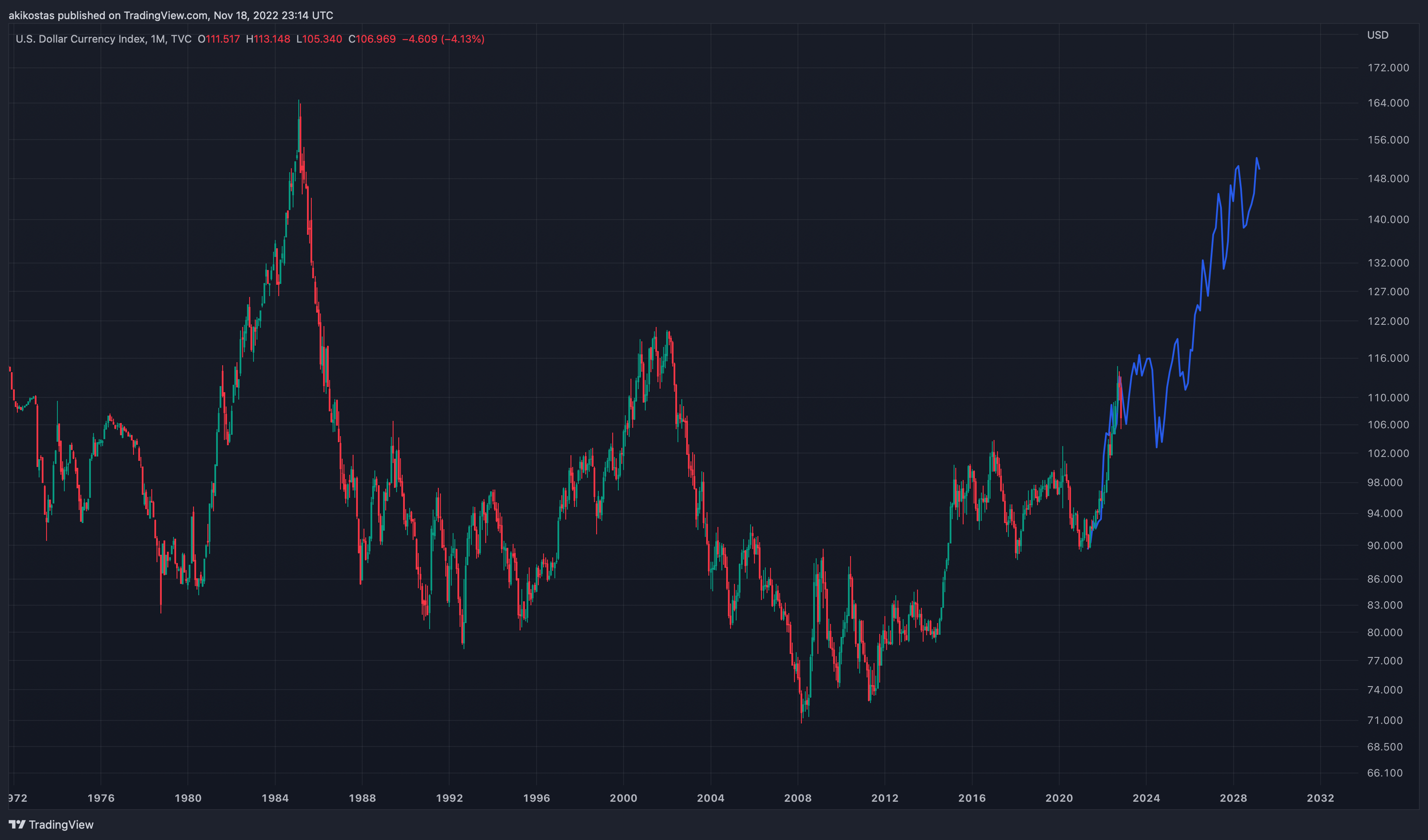Select the low value L105.340
Viewport: 1428px width, 840px height.
coord(320,39)
